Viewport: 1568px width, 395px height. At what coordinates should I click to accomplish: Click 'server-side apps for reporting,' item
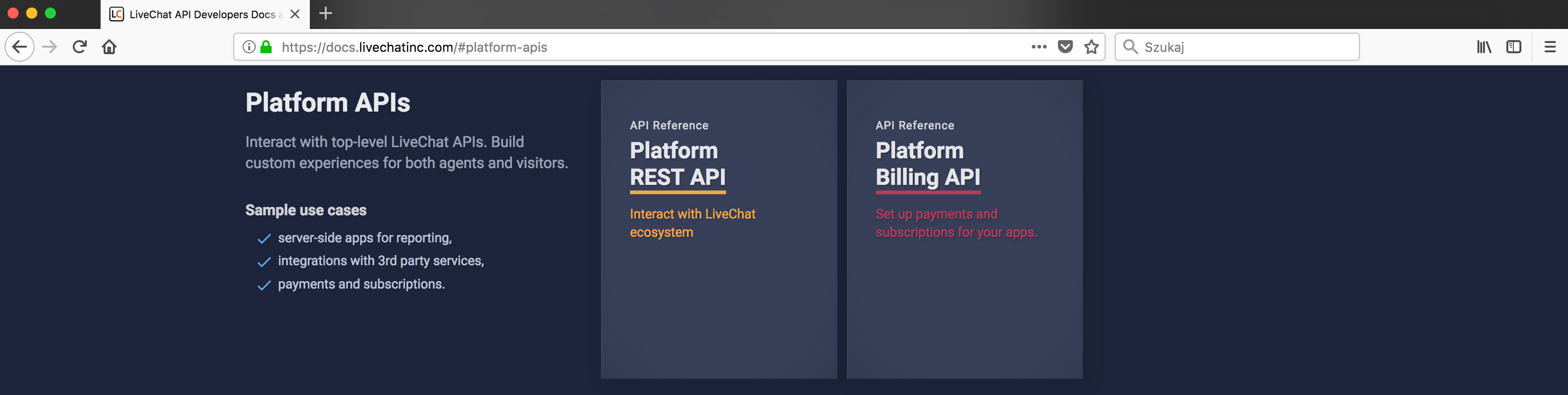point(364,238)
